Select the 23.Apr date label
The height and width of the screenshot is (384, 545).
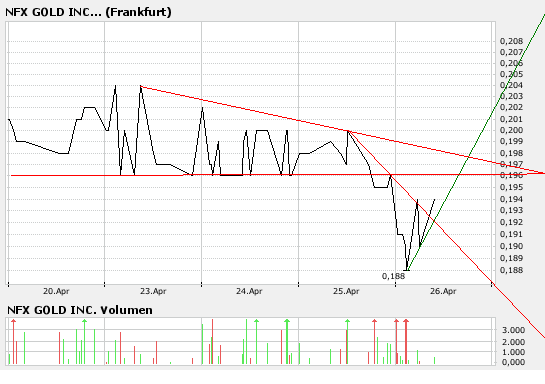point(153,291)
